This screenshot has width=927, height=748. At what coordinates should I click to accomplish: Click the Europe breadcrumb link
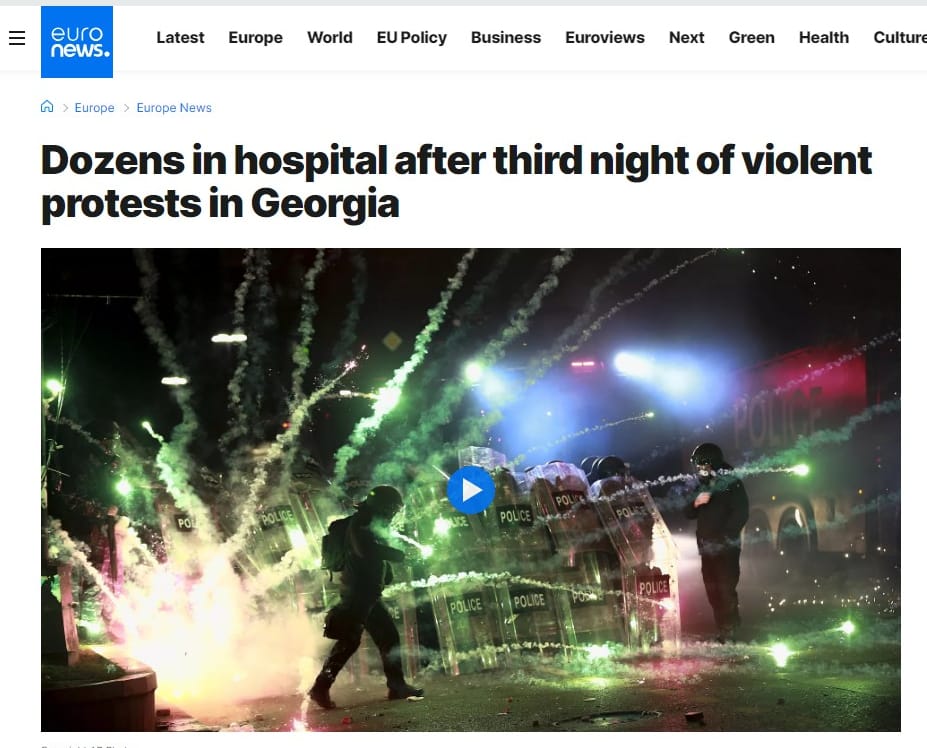95,108
